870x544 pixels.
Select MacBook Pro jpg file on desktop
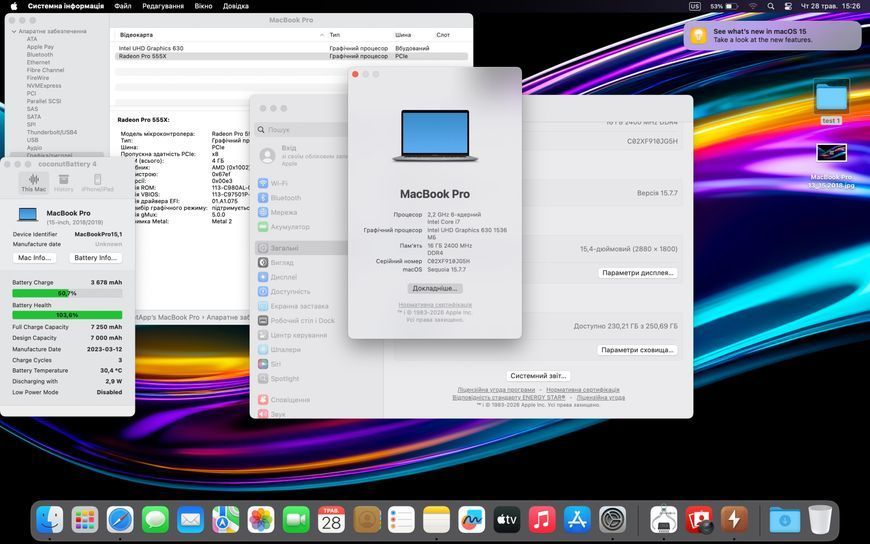click(831, 167)
